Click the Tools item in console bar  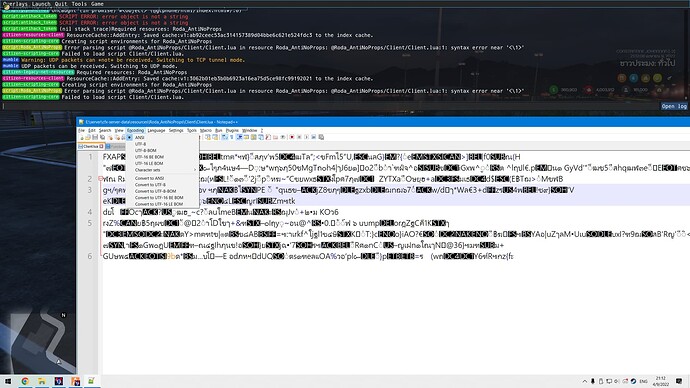(x=79, y=4)
